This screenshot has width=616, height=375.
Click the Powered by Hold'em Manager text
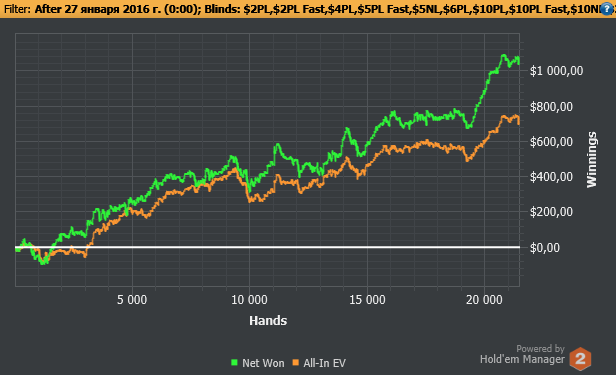(x=522, y=354)
